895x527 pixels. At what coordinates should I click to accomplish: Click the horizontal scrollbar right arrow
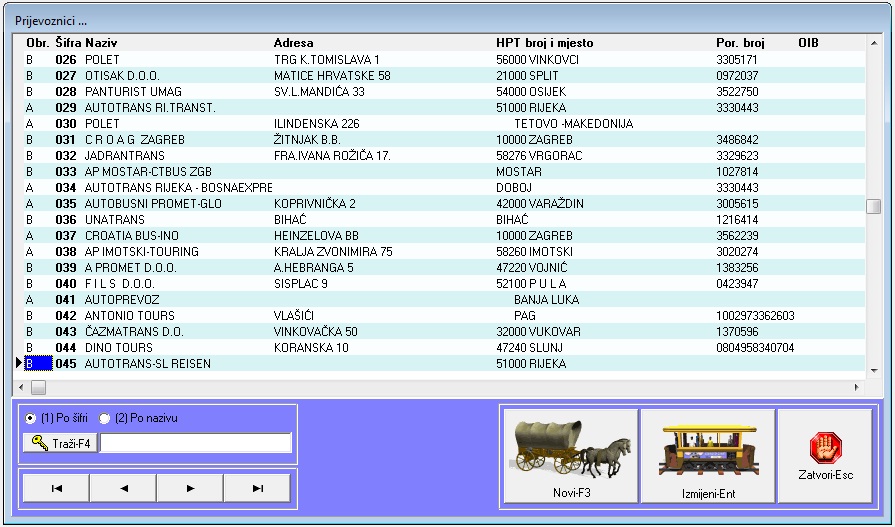[x=857, y=387]
